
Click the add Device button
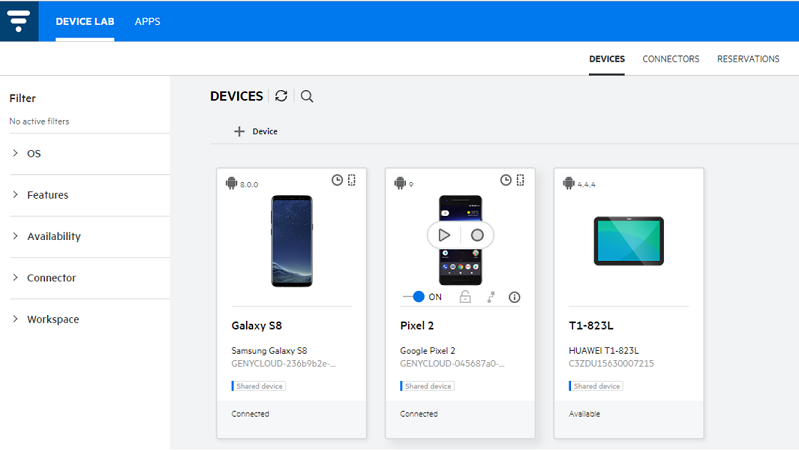256,131
